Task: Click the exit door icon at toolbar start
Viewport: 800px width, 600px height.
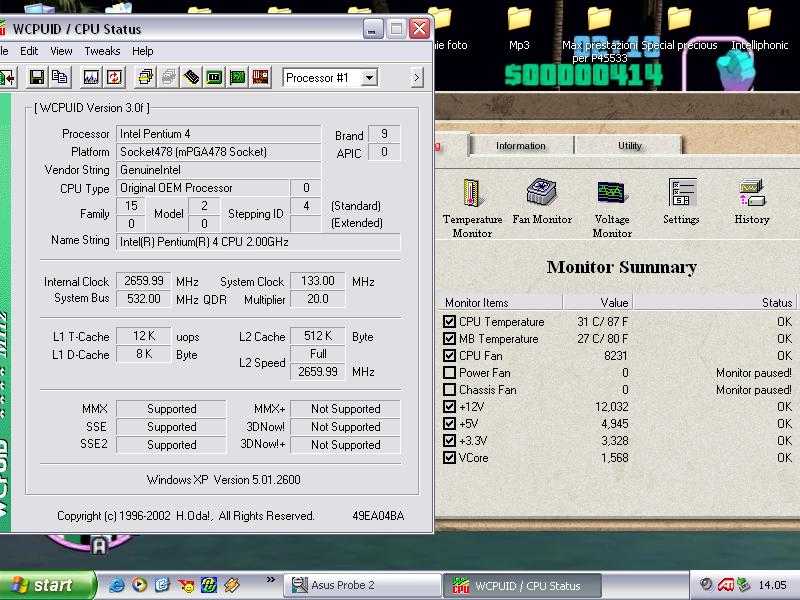Action: pos(8,78)
